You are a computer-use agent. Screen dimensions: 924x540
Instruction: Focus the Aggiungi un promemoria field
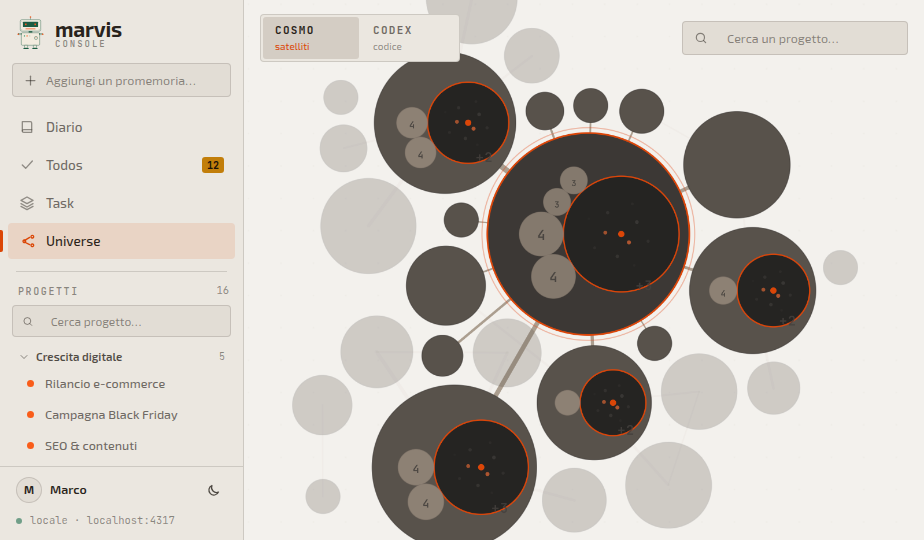pyautogui.click(x=121, y=80)
